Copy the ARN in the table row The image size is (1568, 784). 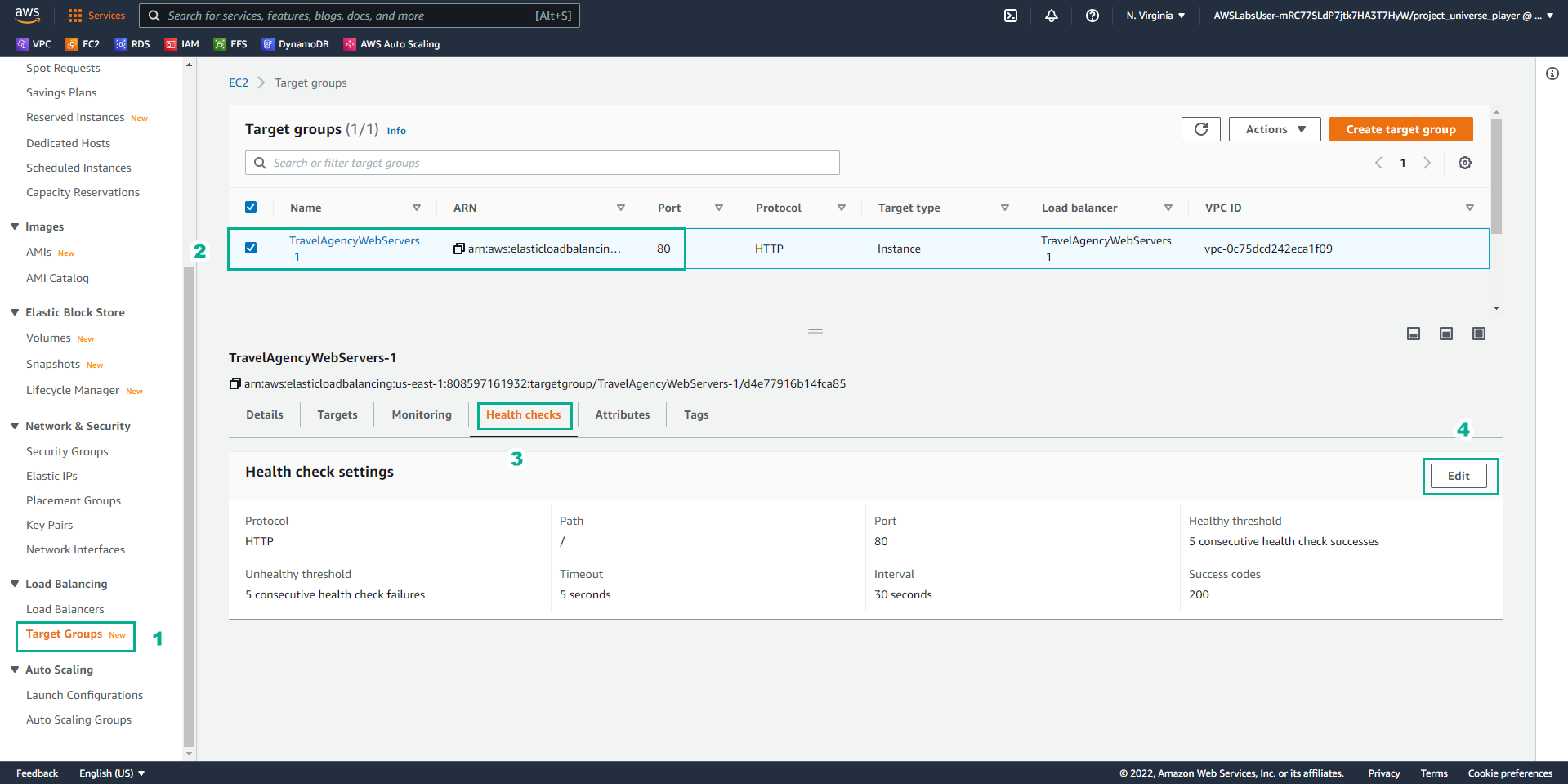[459, 249]
